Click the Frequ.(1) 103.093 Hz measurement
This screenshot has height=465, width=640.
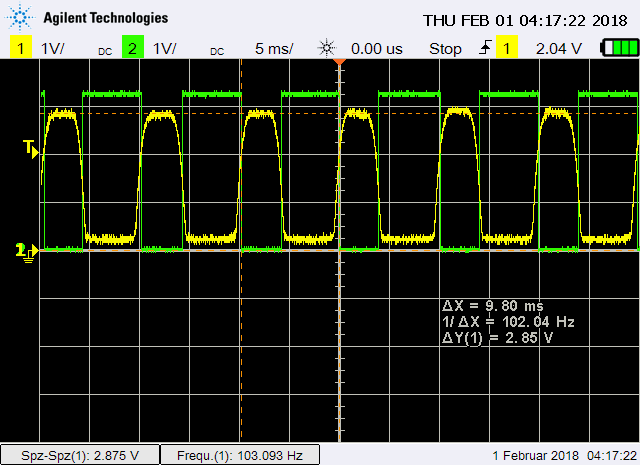(240, 455)
